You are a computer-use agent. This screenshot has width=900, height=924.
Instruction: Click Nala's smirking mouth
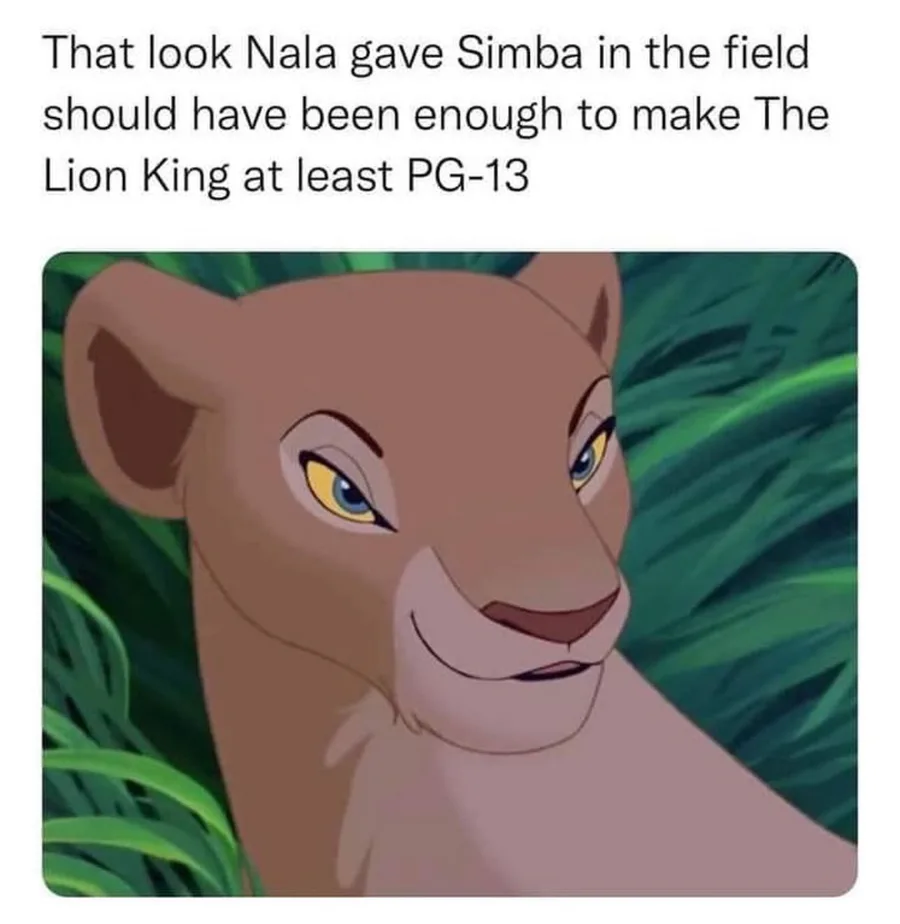click(x=507, y=660)
